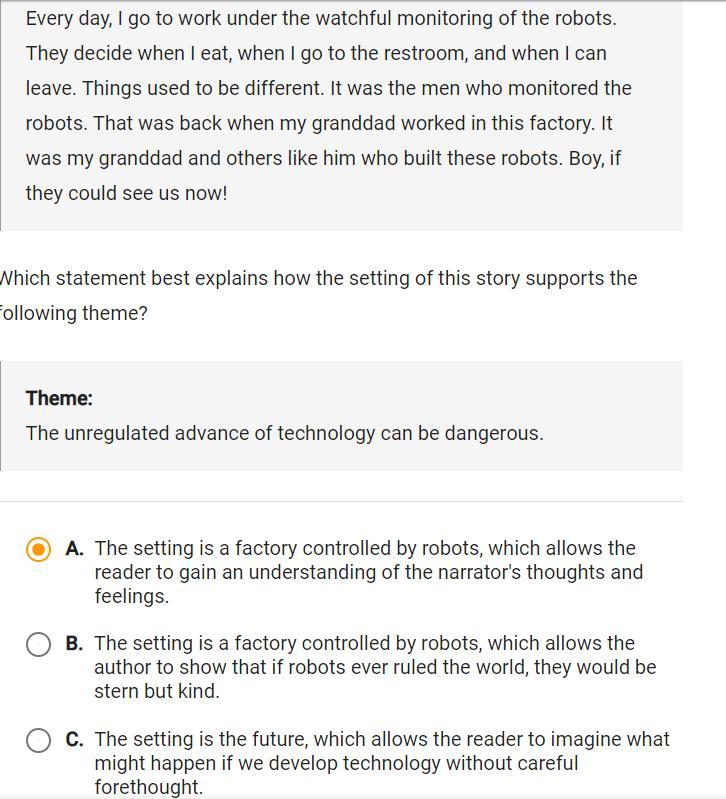
Task: Click the bold "Theme:" heading
Action: point(59,398)
